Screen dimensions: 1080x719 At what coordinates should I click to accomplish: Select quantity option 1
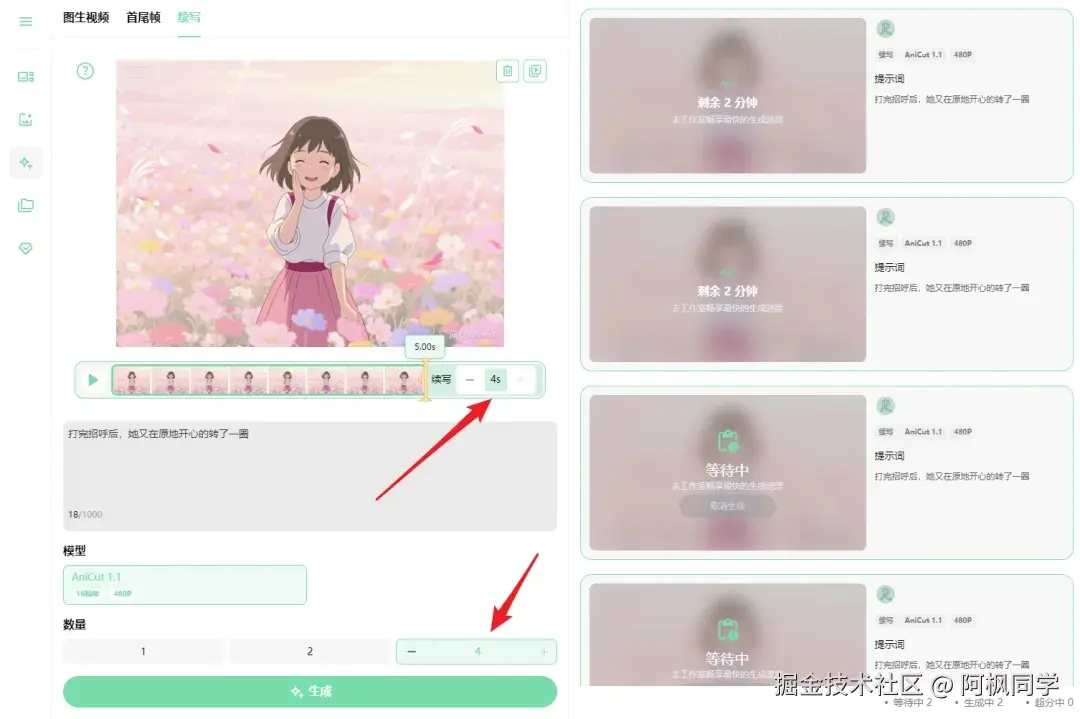tap(143, 651)
